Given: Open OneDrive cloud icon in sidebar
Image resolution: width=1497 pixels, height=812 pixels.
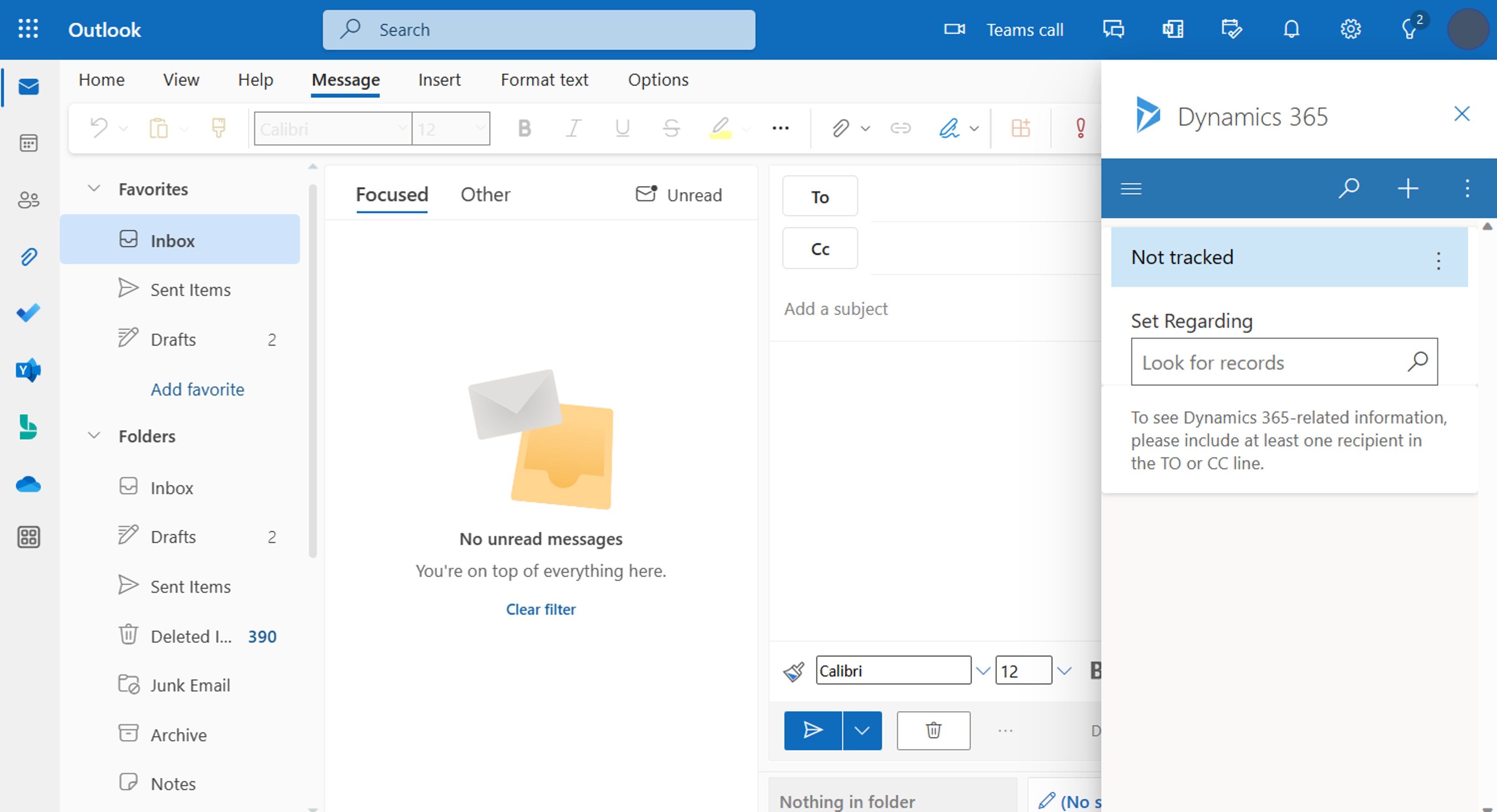Looking at the screenshot, I should coord(28,484).
